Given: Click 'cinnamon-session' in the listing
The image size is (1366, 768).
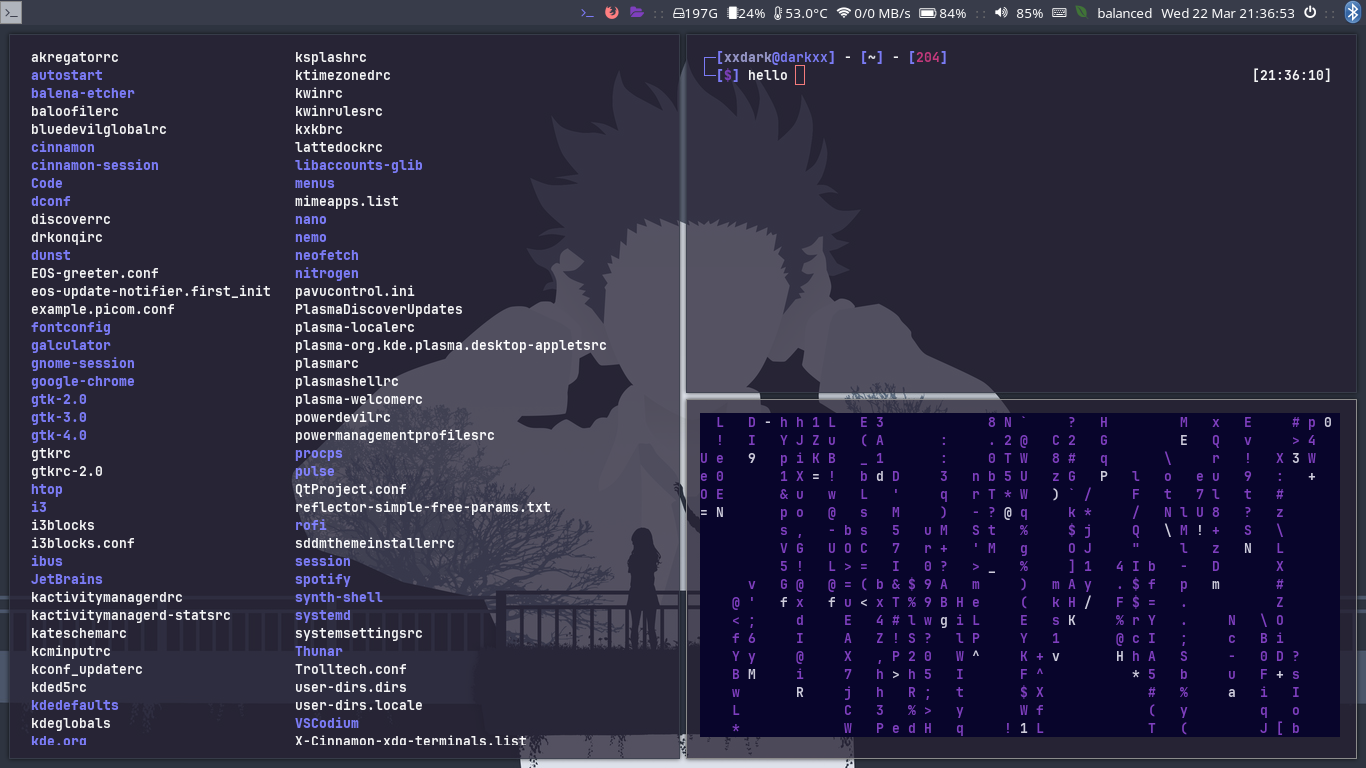Looking at the screenshot, I should point(95,165).
